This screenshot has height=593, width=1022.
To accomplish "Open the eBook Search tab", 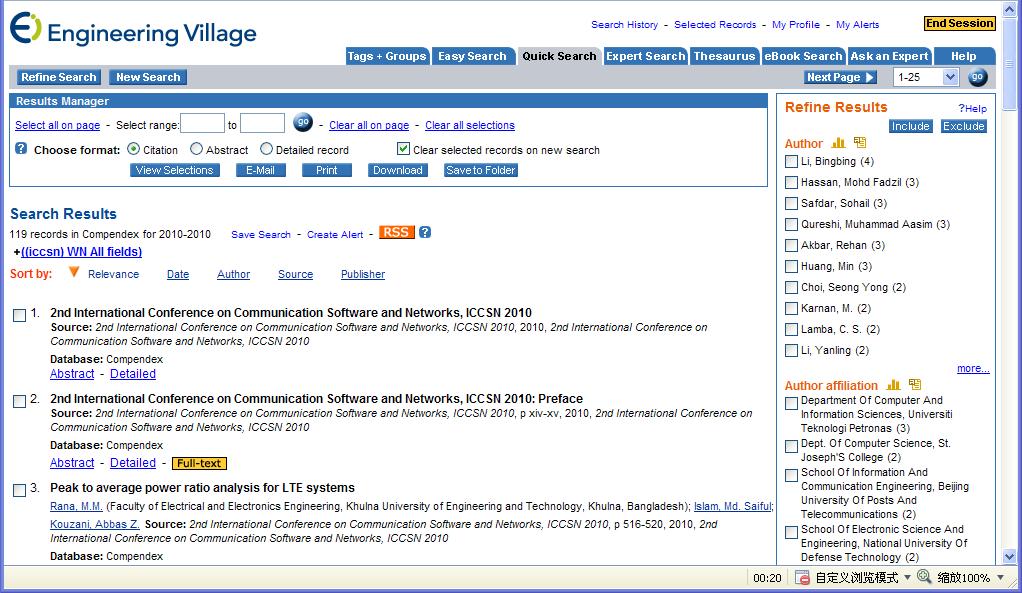I will click(x=804, y=56).
